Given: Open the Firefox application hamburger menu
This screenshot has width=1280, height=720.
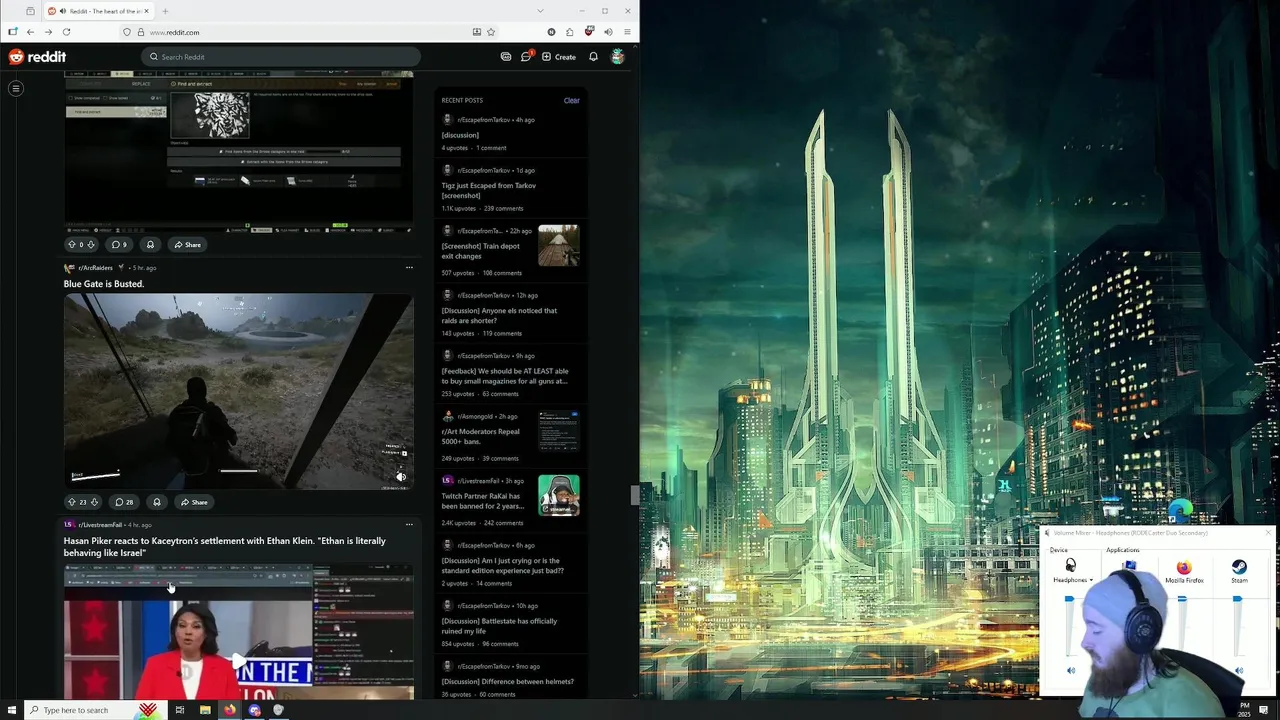Looking at the screenshot, I should click(627, 32).
